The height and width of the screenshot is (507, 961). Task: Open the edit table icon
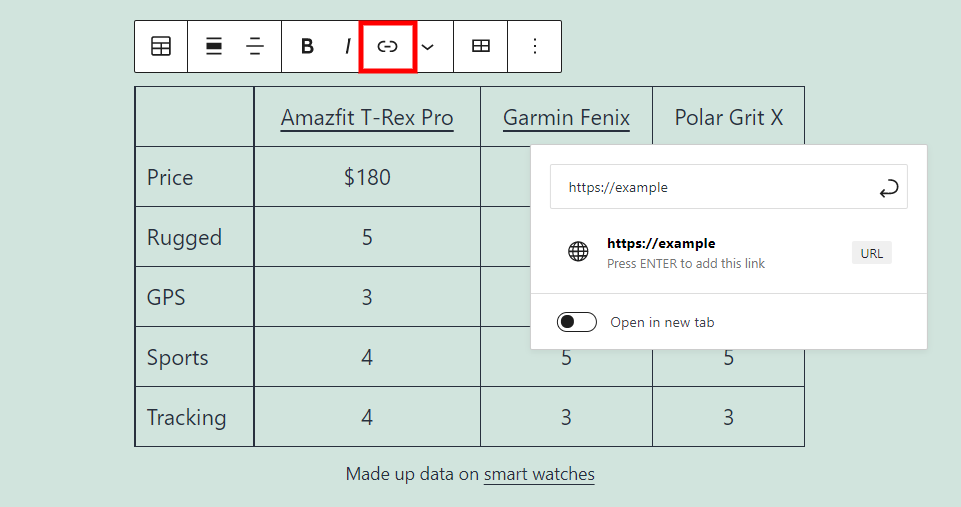coord(481,46)
